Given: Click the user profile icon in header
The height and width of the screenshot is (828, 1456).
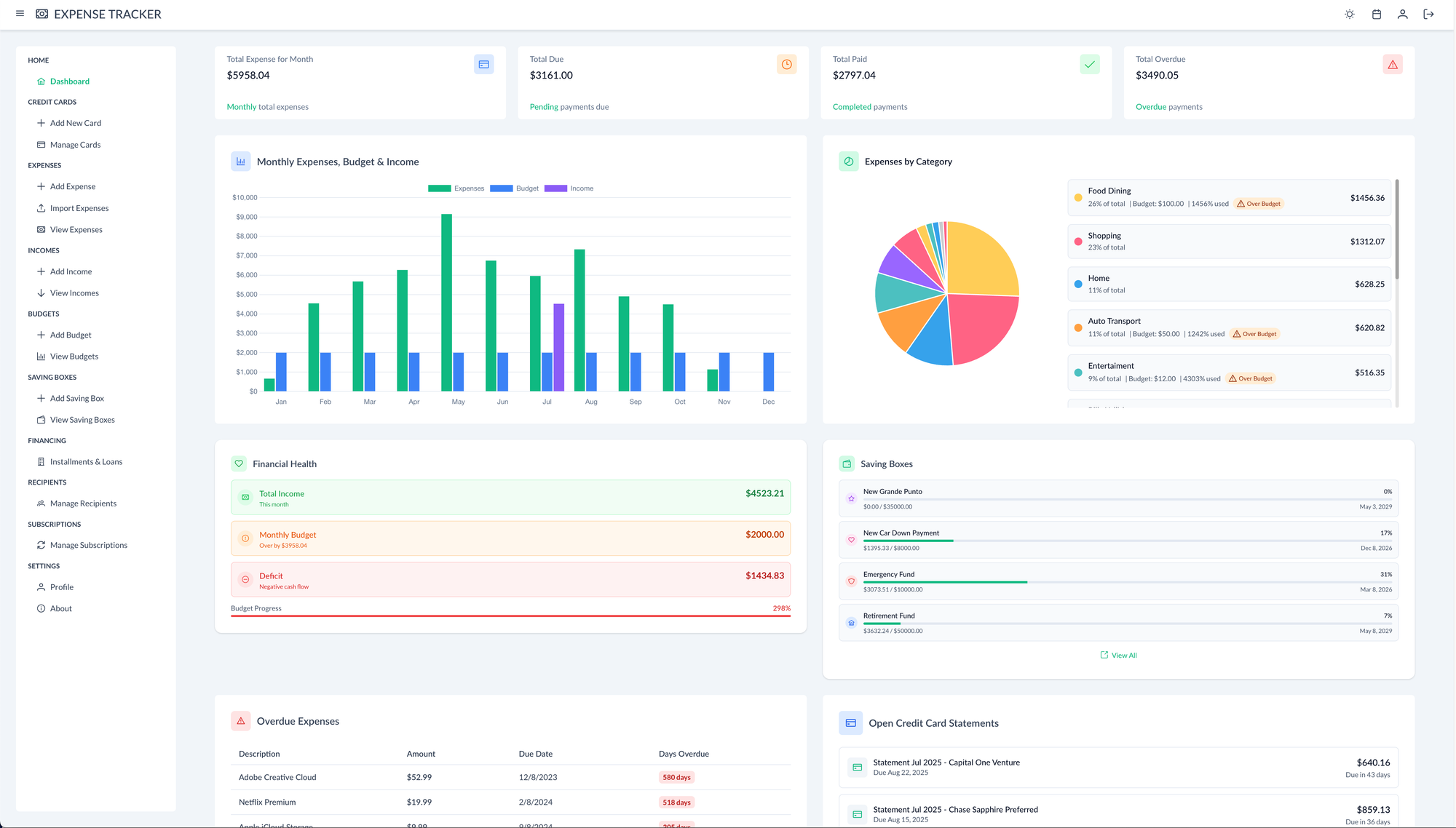Looking at the screenshot, I should pyautogui.click(x=1402, y=15).
